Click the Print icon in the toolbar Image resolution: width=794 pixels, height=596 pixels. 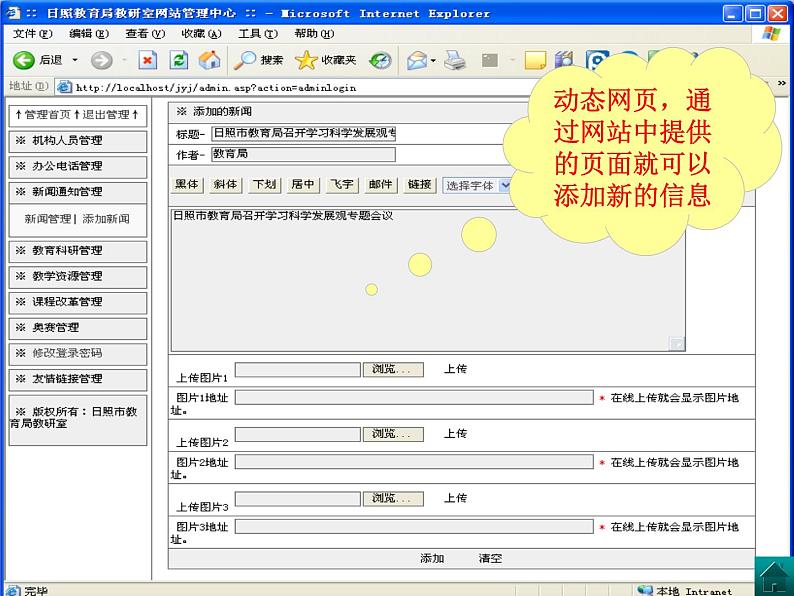point(455,60)
